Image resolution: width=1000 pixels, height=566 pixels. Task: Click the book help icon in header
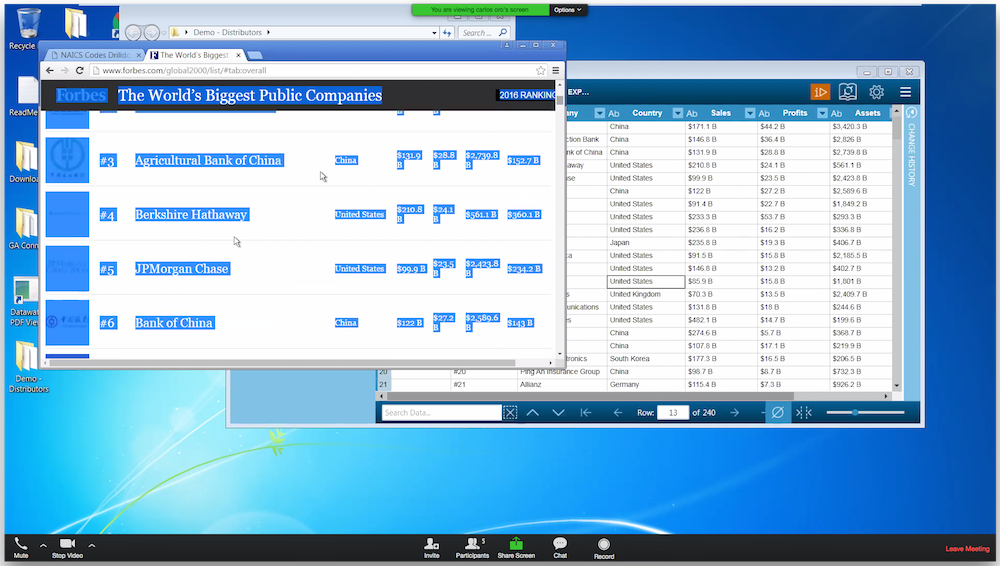pyautogui.click(x=848, y=92)
